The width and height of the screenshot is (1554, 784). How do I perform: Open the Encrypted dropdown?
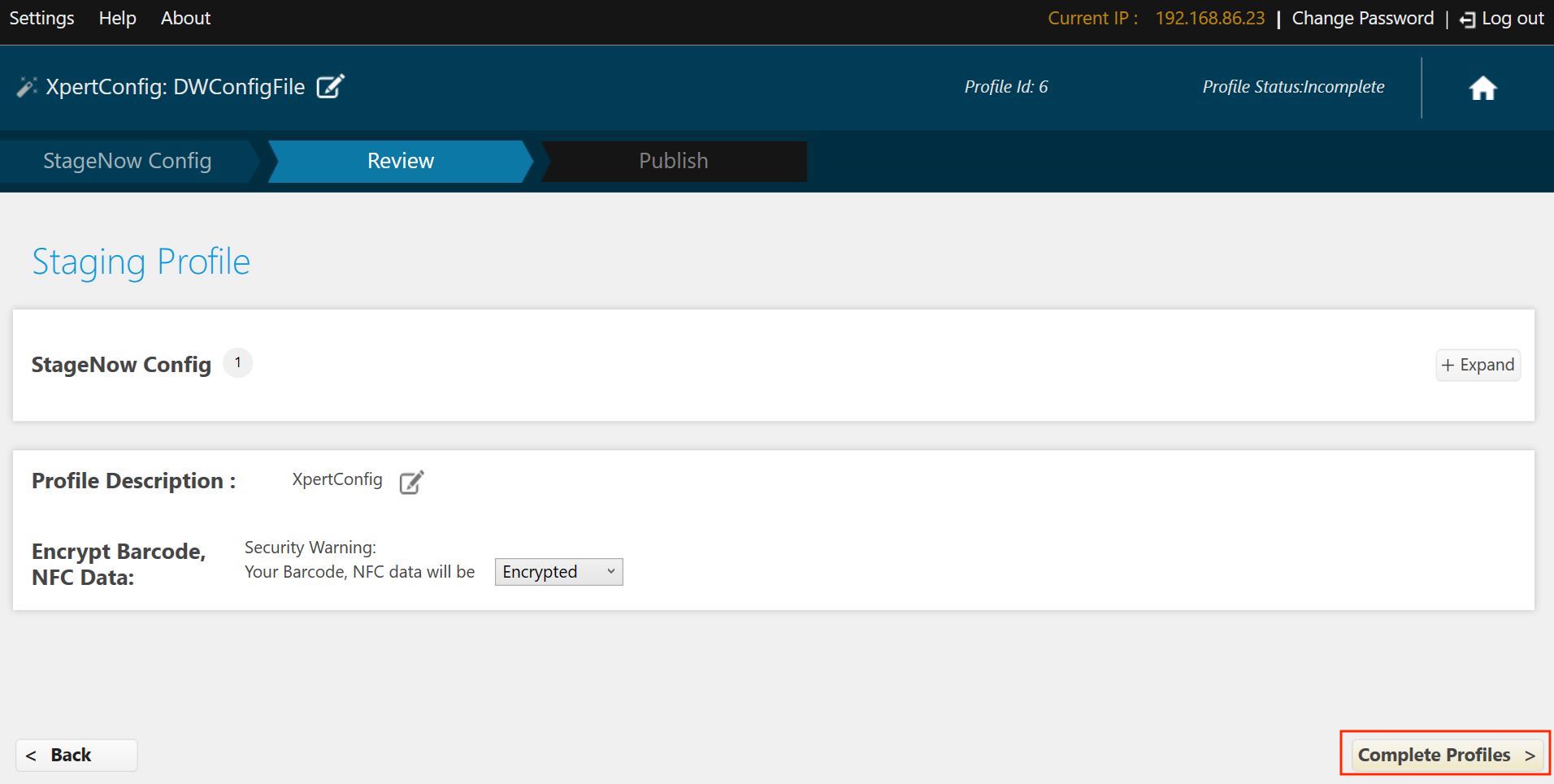point(558,572)
